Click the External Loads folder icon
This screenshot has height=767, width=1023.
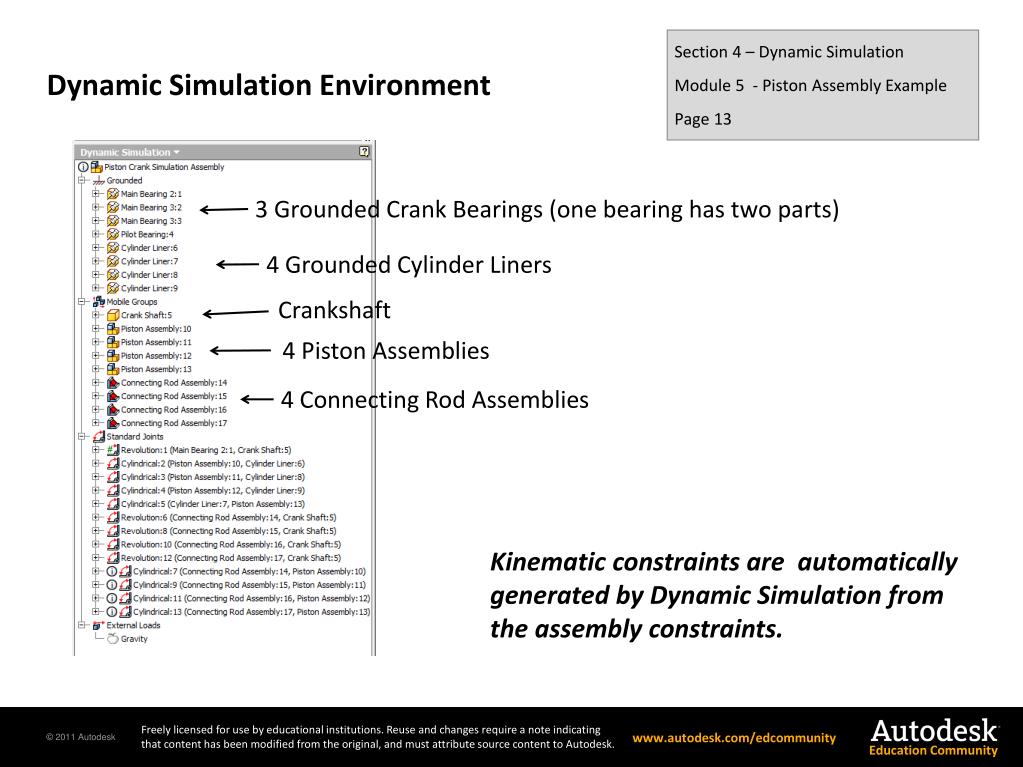pyautogui.click(x=99, y=625)
